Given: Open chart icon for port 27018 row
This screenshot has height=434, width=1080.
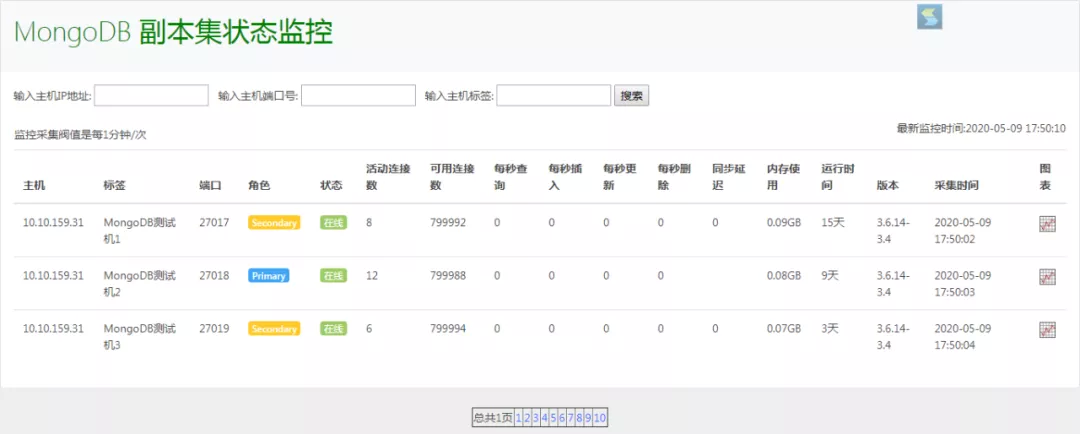Looking at the screenshot, I should click(1047, 276).
